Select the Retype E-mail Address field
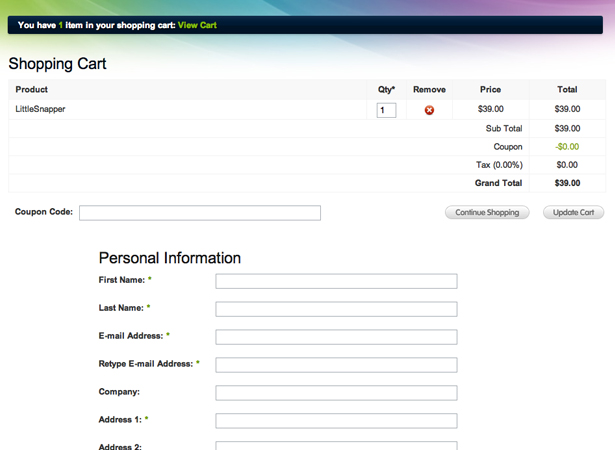This screenshot has height=450, width=615. 336,365
